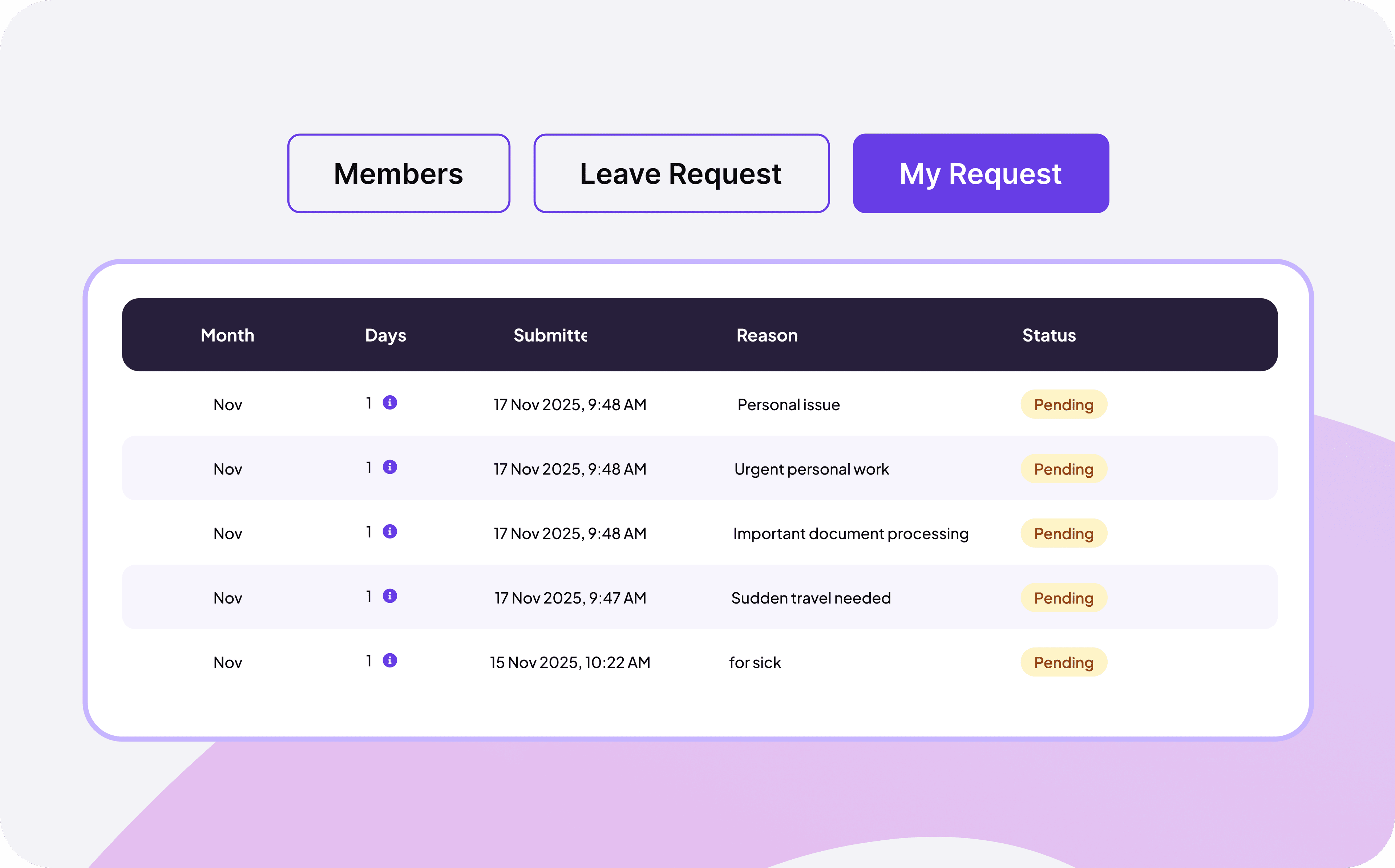Click the Submitted column header
This screenshot has height=868, width=1395.
[x=550, y=335]
